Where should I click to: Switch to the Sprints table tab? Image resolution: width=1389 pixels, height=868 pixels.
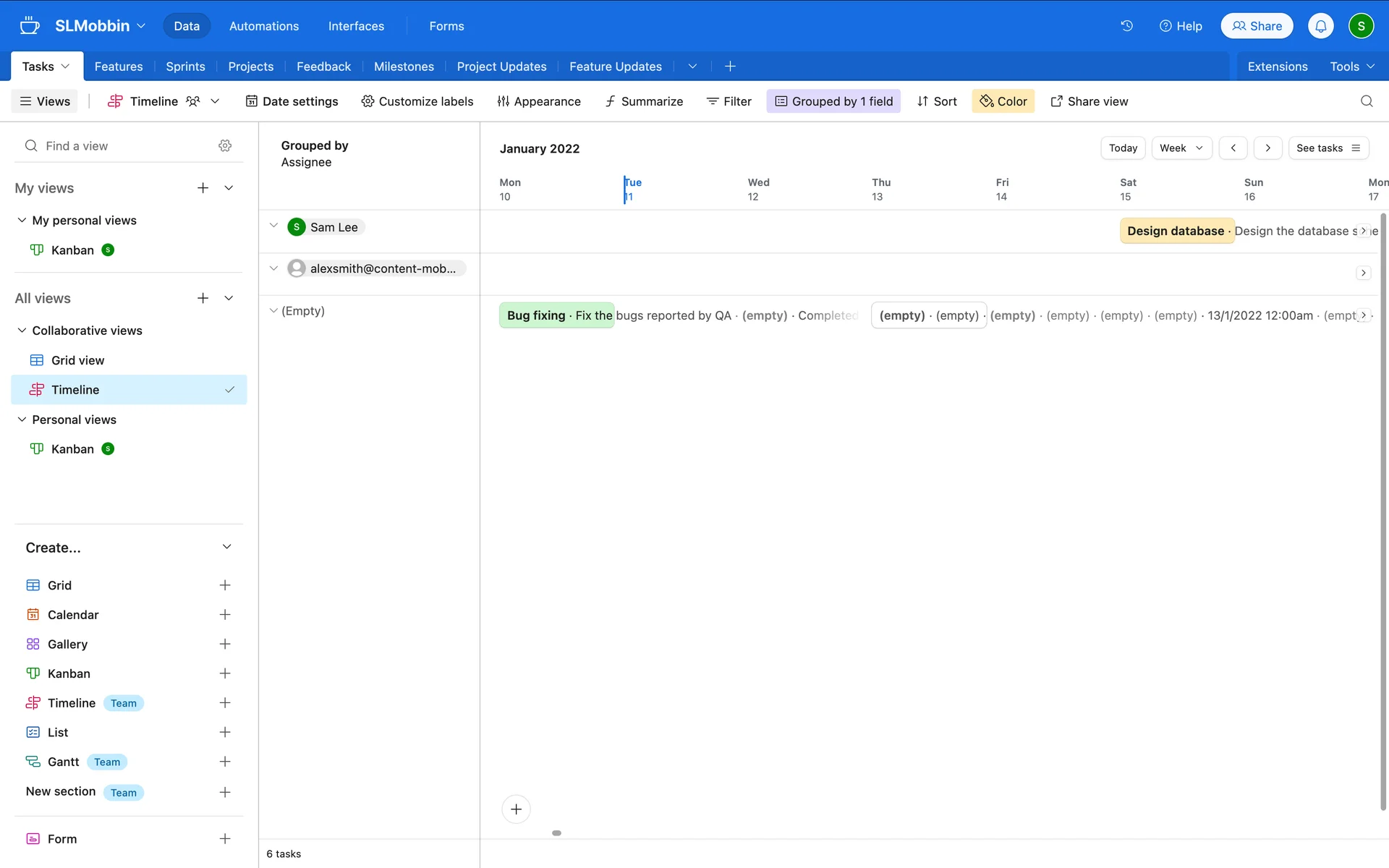coord(185,67)
